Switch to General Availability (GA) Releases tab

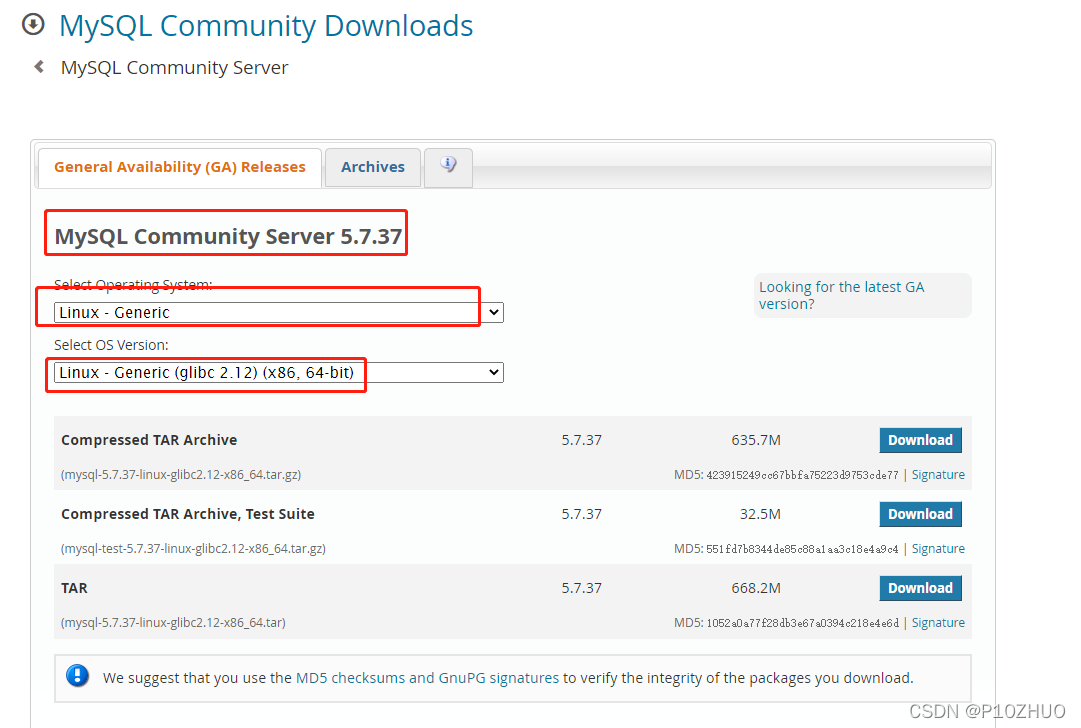tap(180, 168)
